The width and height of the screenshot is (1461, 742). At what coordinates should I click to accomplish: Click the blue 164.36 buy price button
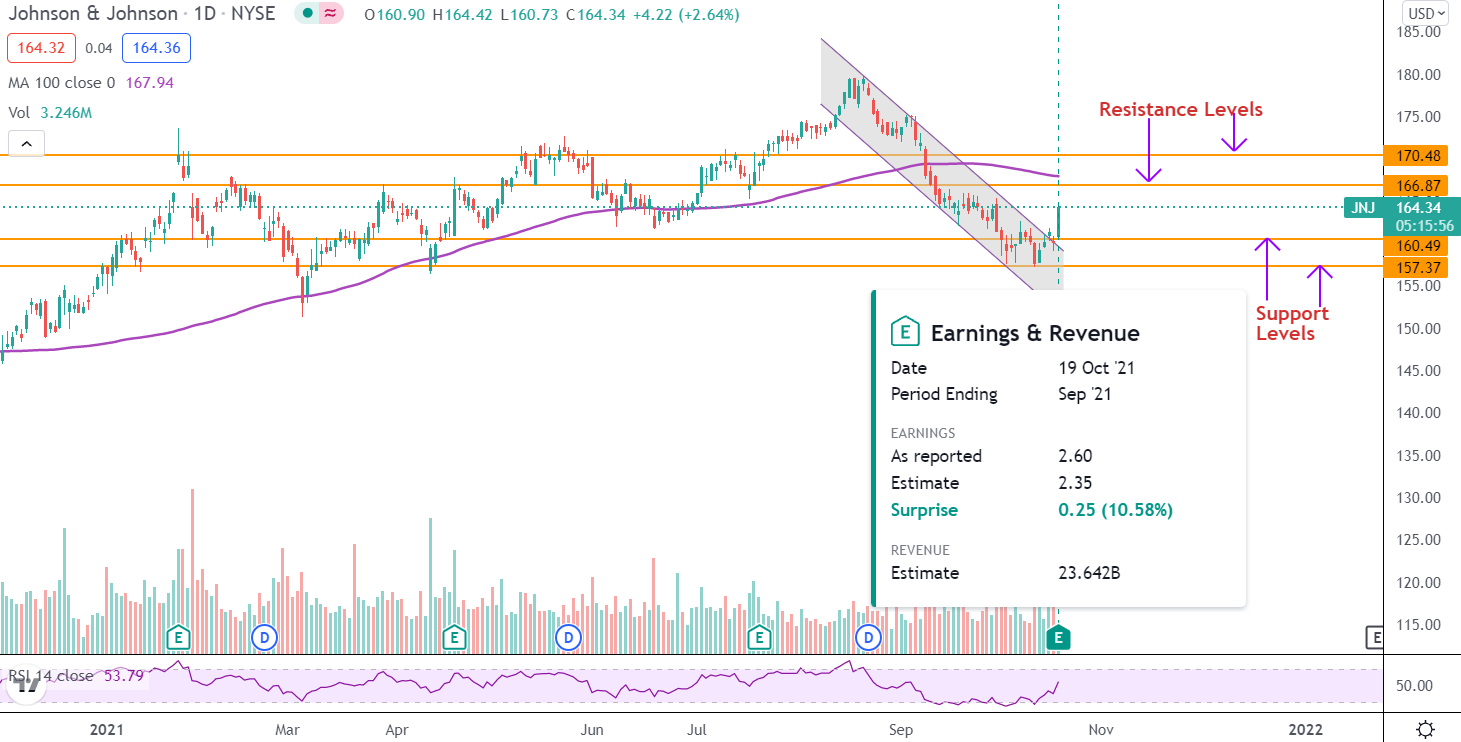[x=156, y=48]
